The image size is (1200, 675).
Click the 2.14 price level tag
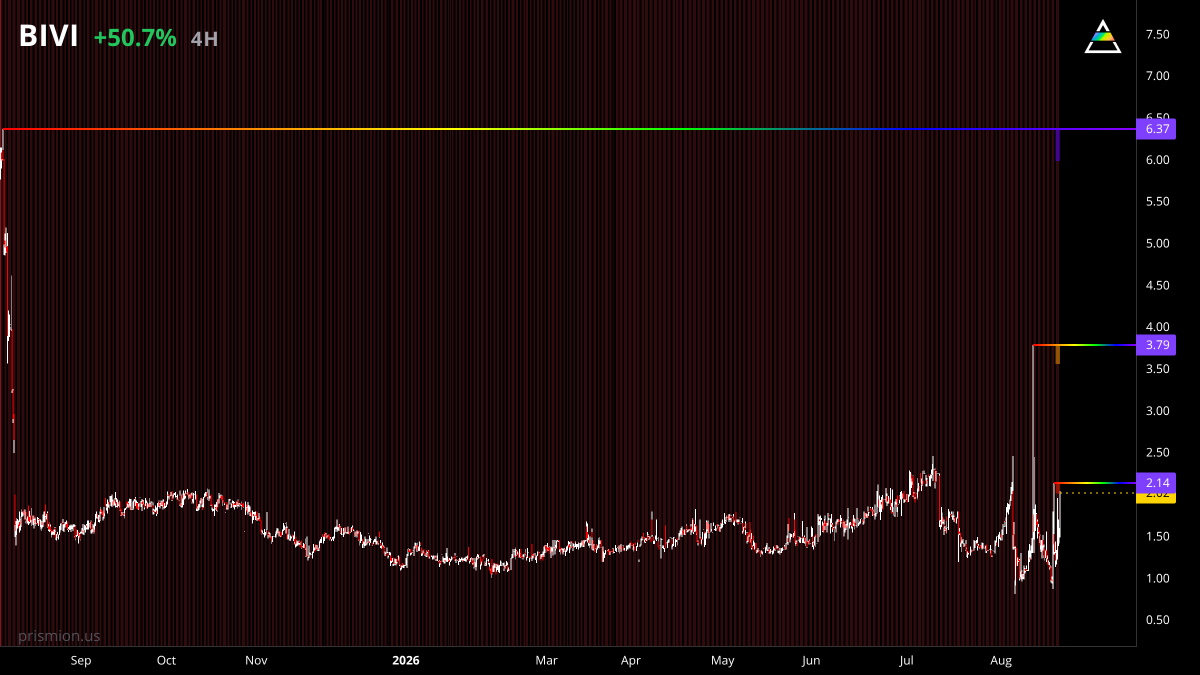coord(1156,483)
